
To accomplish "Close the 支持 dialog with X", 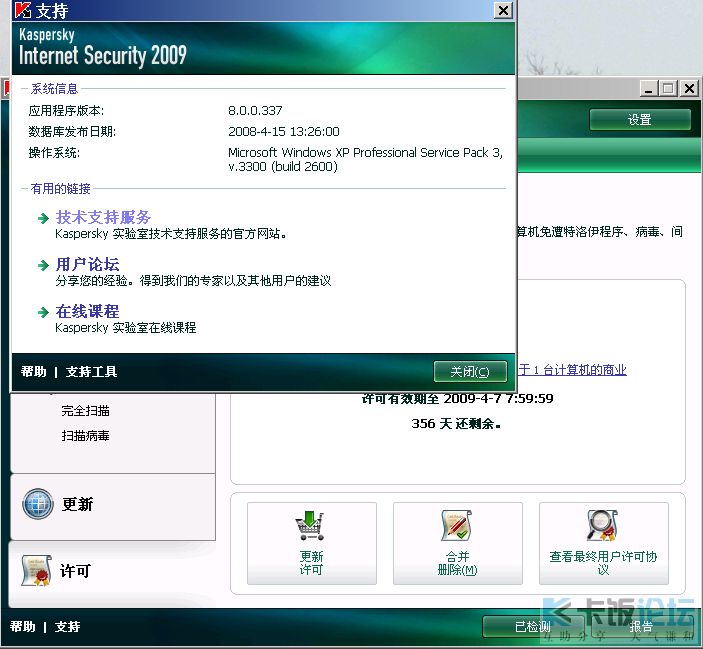I will tap(503, 10).
